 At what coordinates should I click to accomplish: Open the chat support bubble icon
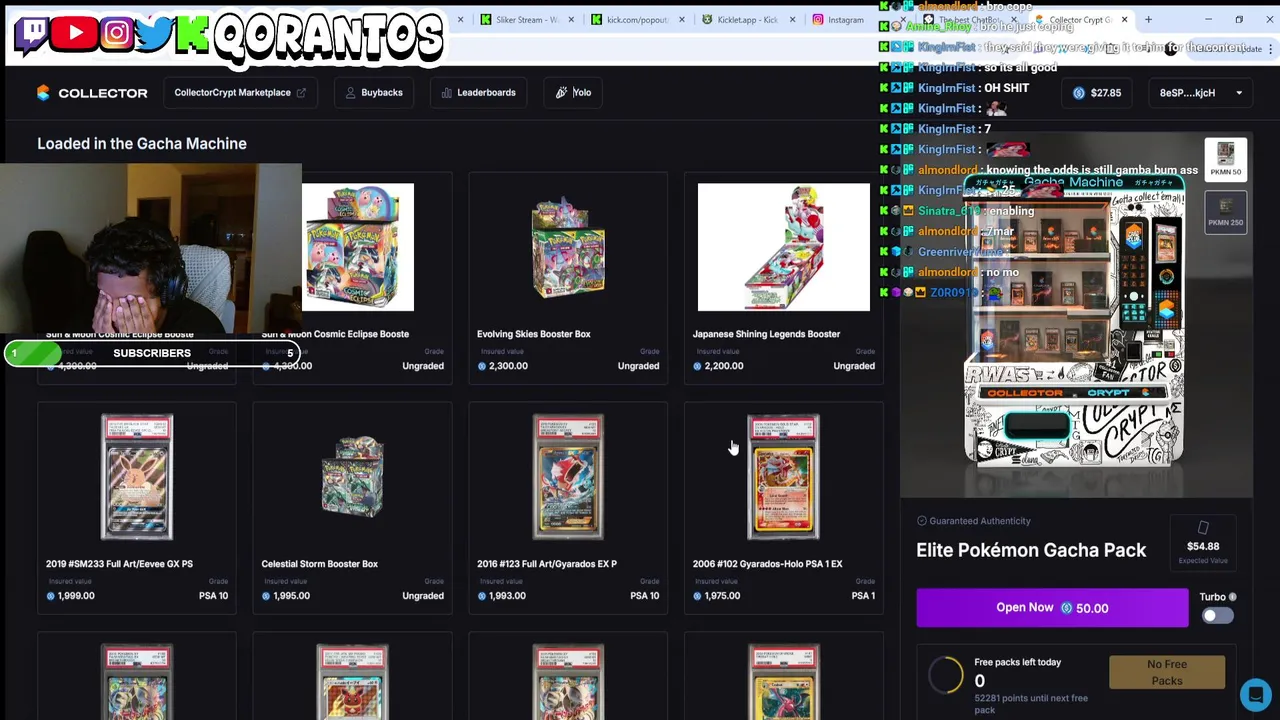tap(1255, 694)
